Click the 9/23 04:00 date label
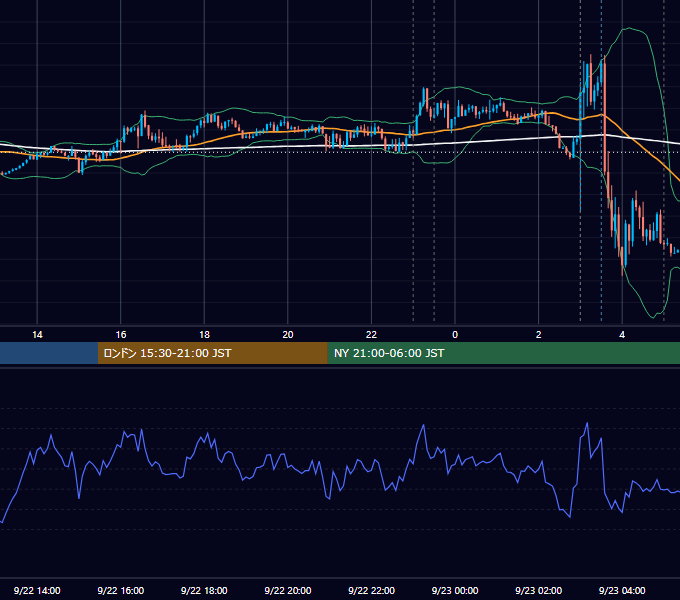This screenshot has width=680, height=600. tap(622, 590)
